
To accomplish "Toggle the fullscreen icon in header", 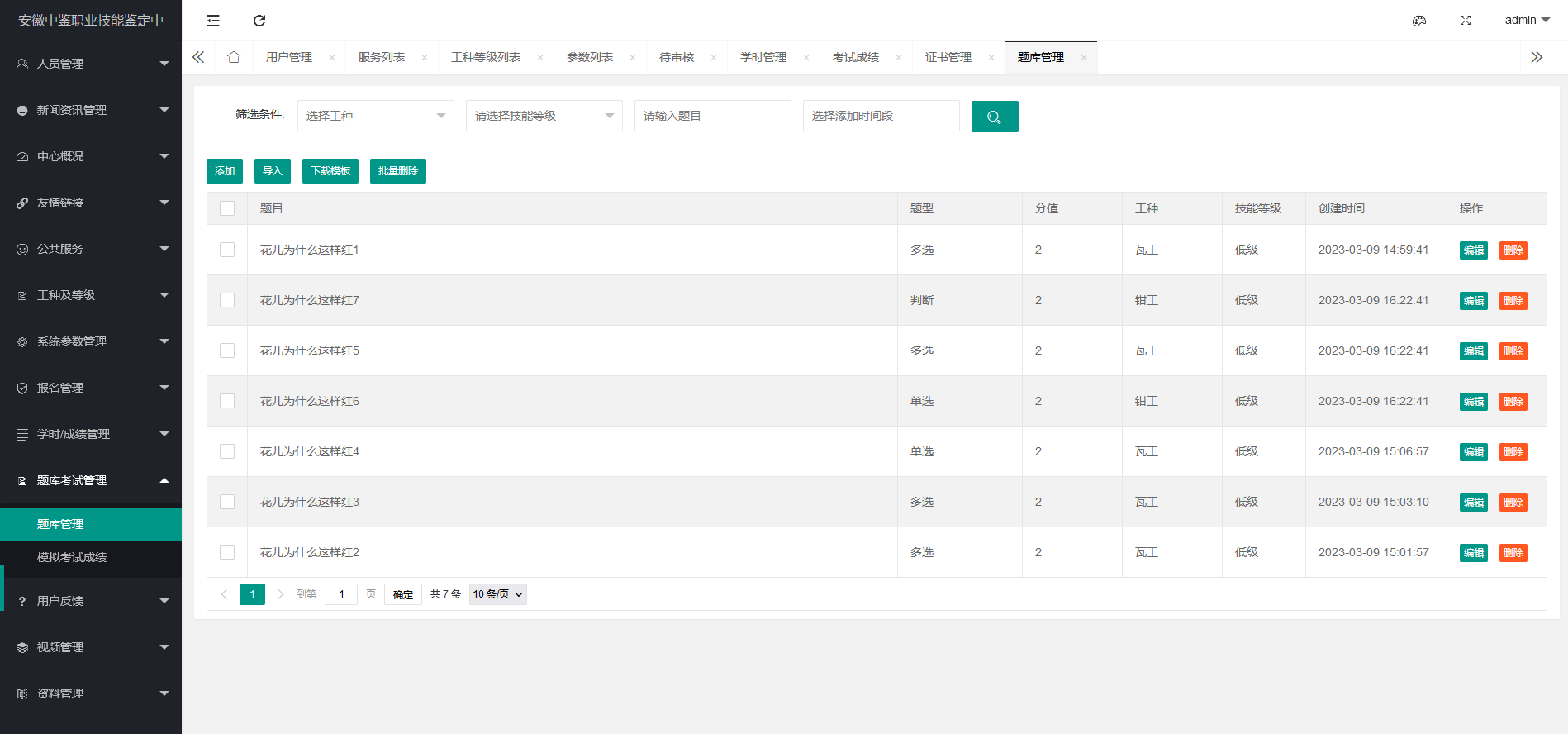I will coord(1466,21).
